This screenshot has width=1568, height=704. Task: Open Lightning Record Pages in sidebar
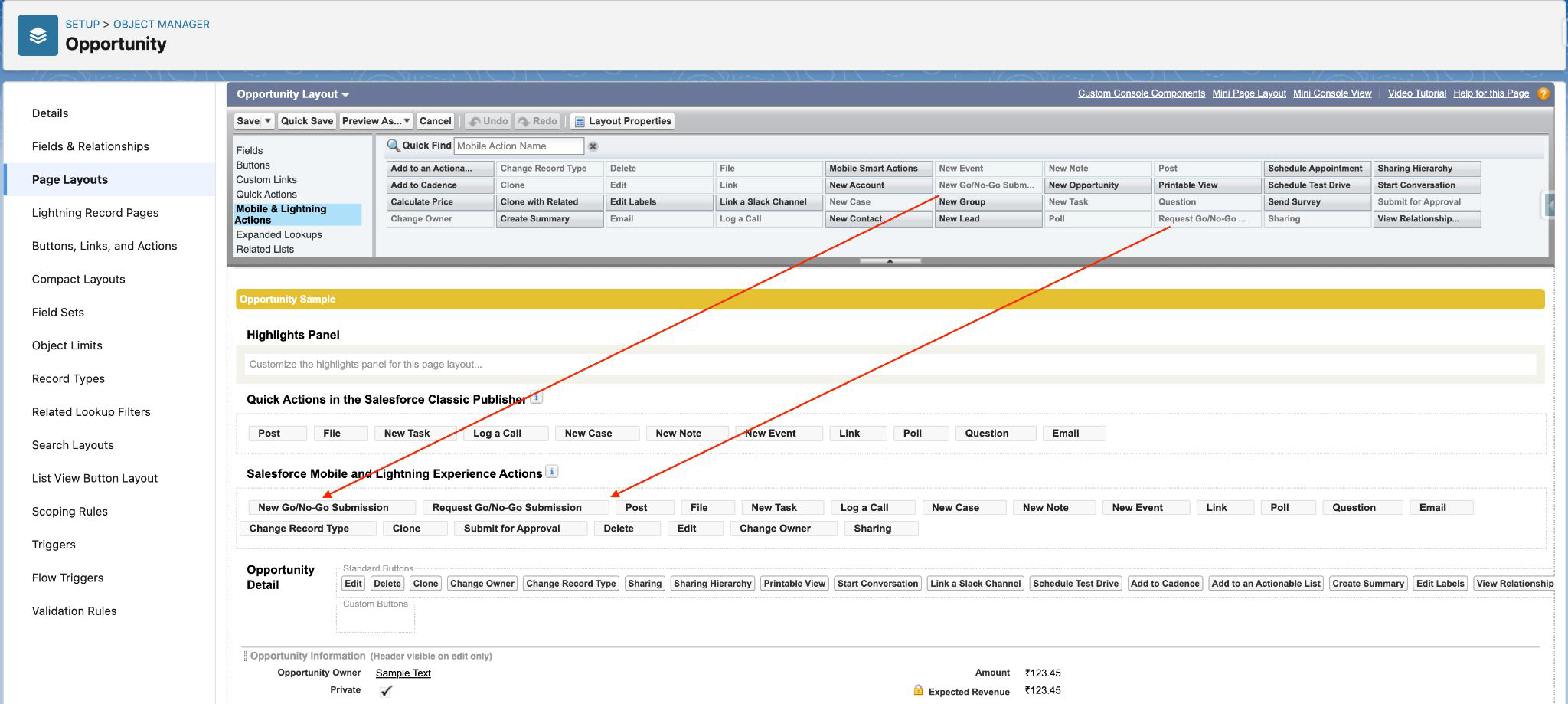point(95,213)
